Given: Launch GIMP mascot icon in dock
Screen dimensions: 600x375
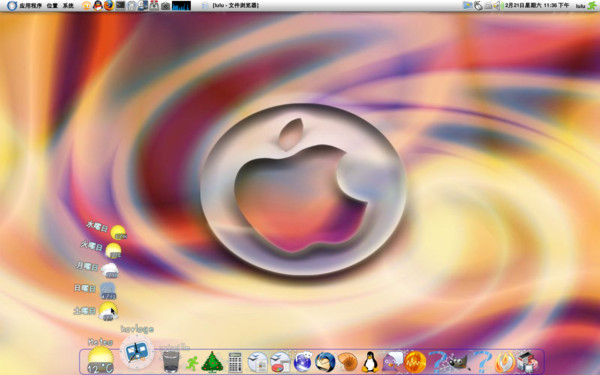Looking at the screenshot, I should coord(458,362).
